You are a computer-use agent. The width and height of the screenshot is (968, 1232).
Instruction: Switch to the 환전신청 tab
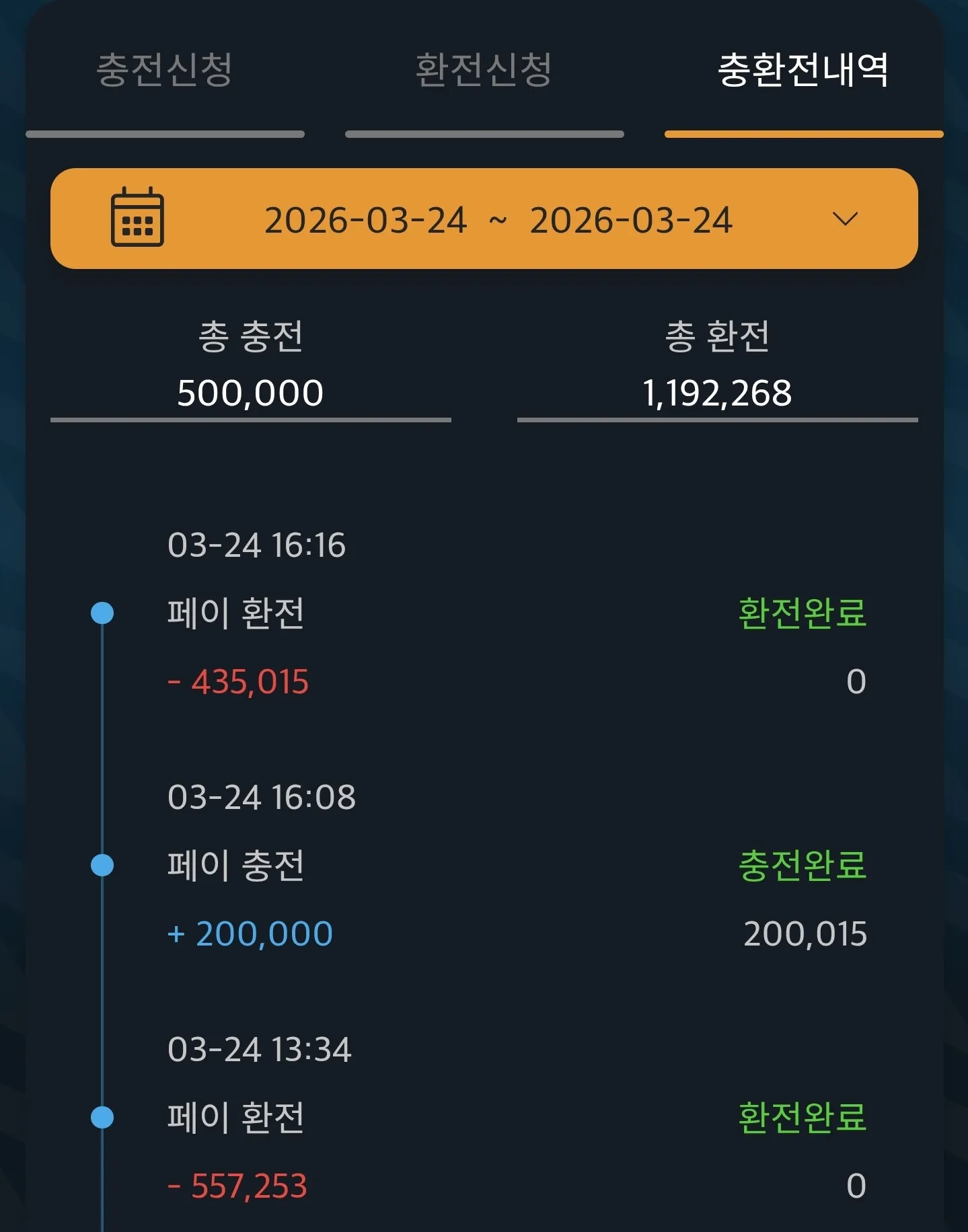(484, 70)
